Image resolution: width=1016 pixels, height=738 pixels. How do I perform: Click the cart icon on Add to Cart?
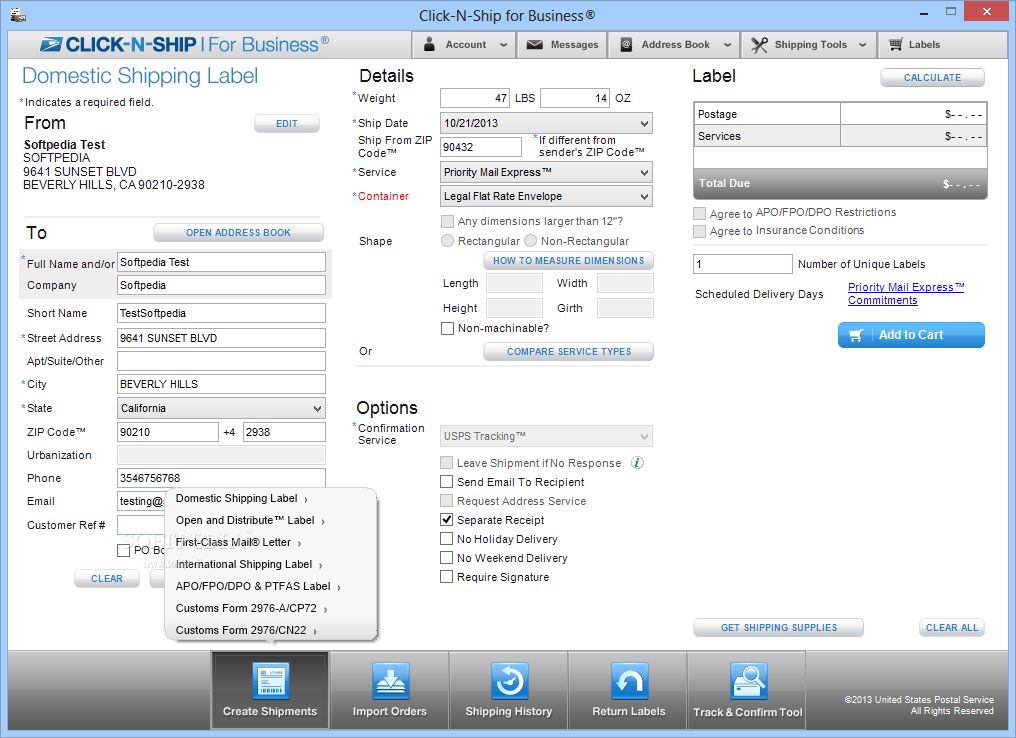point(856,335)
